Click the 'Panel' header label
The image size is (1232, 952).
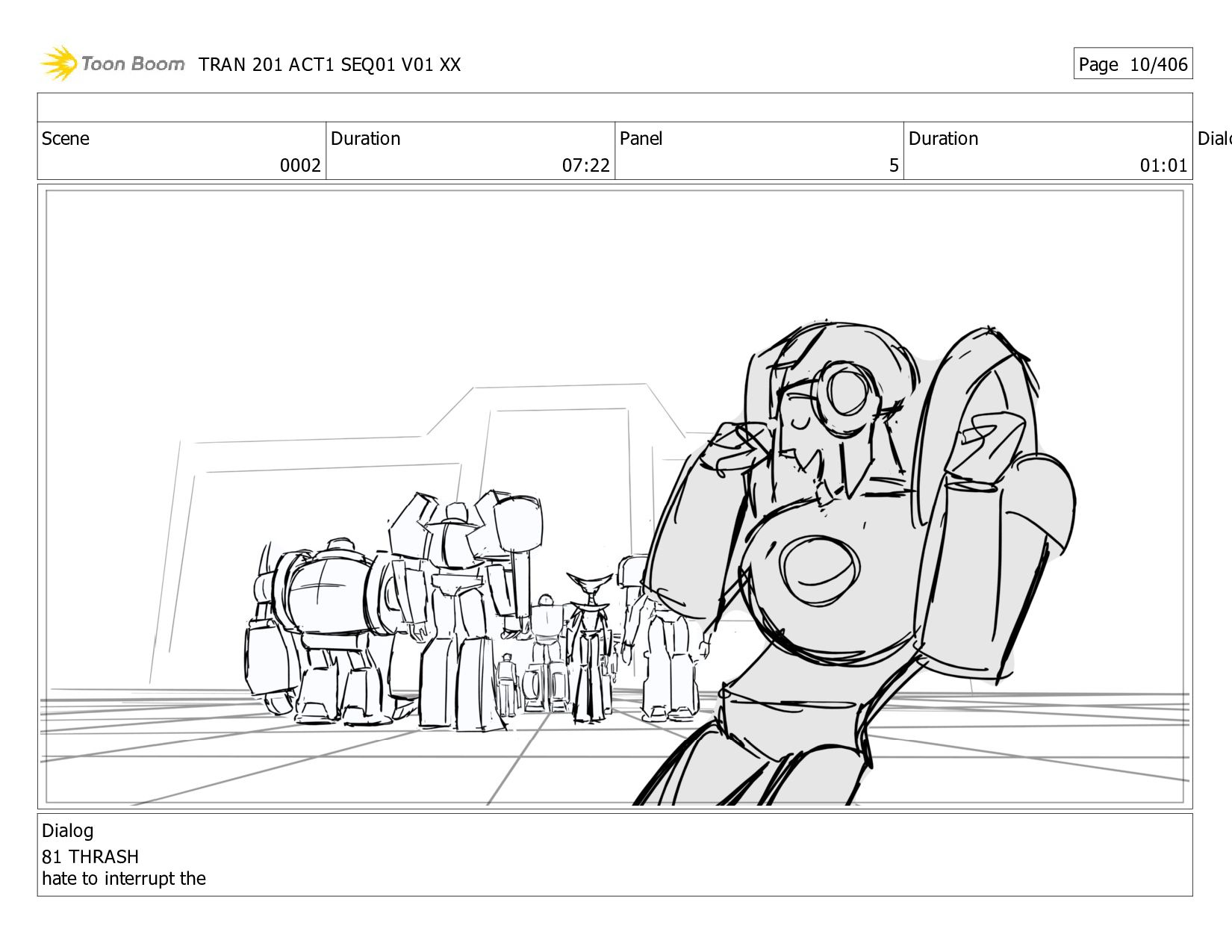pyautogui.click(x=641, y=139)
